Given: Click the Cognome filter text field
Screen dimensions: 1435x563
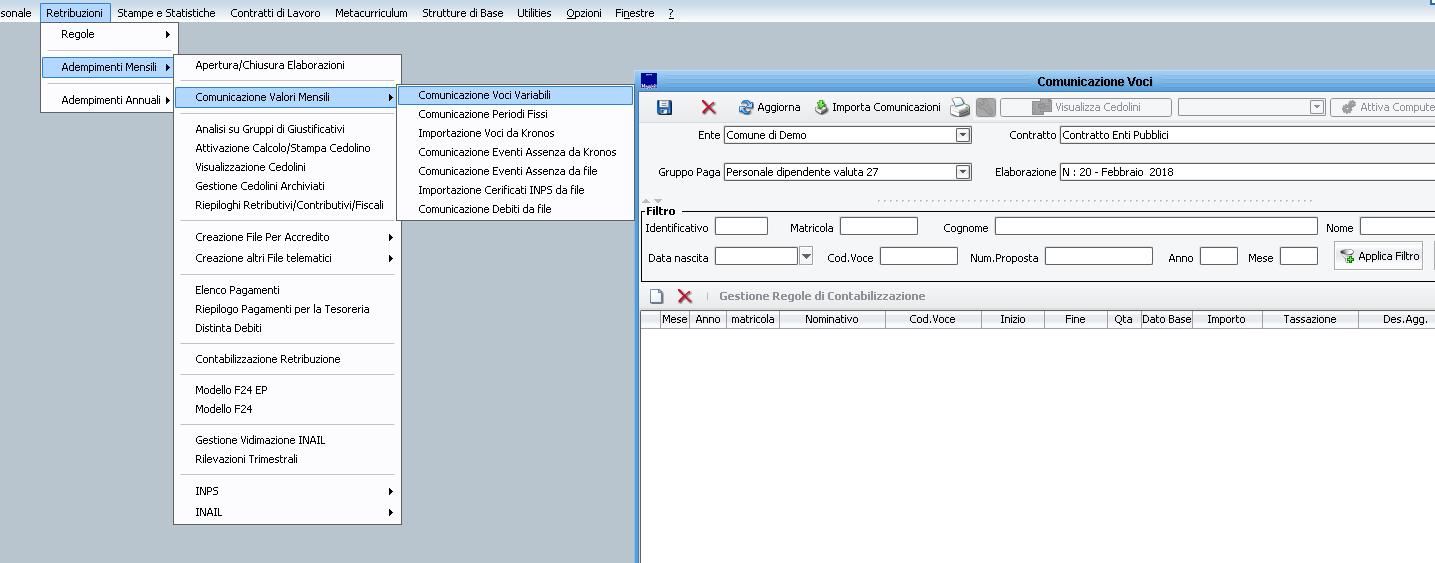Looking at the screenshot, I should point(1155,227).
